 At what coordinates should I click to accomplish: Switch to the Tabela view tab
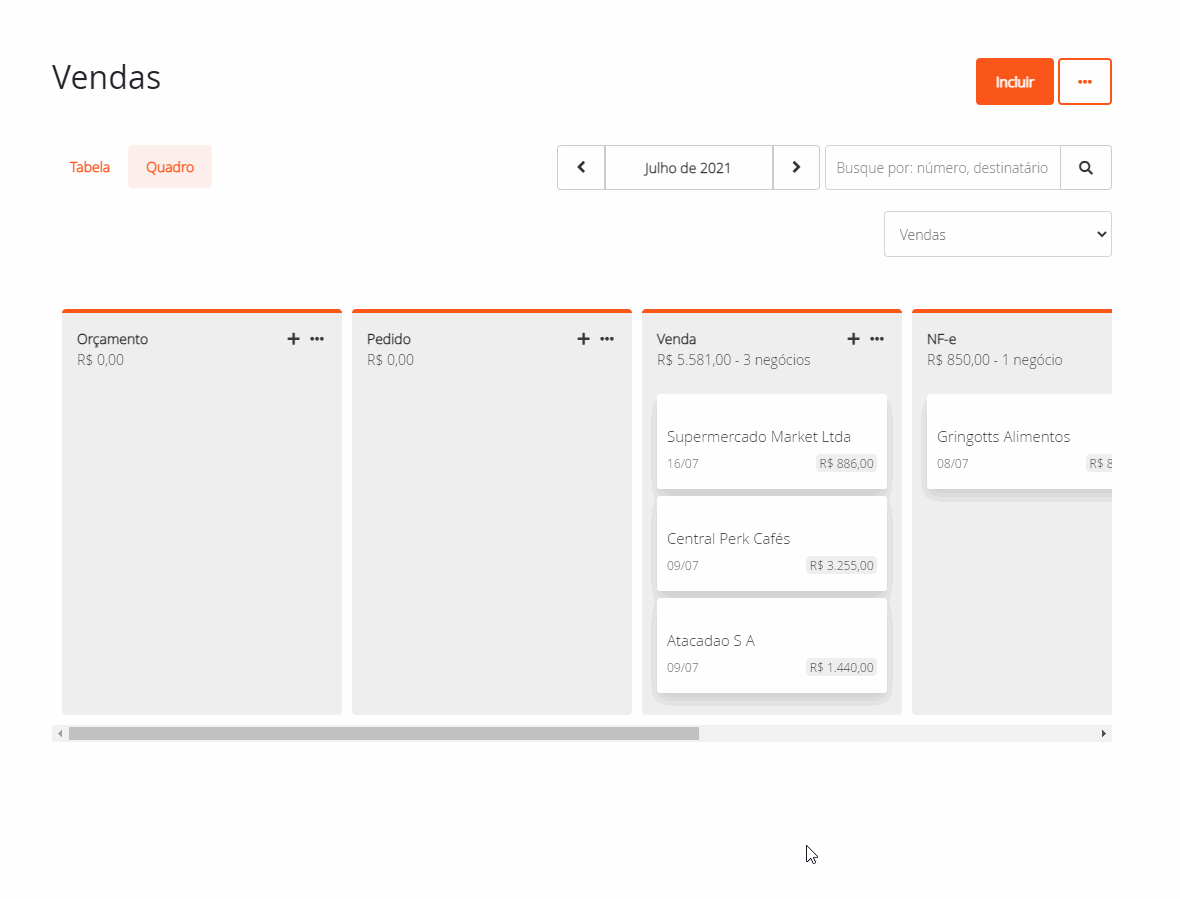(x=90, y=167)
